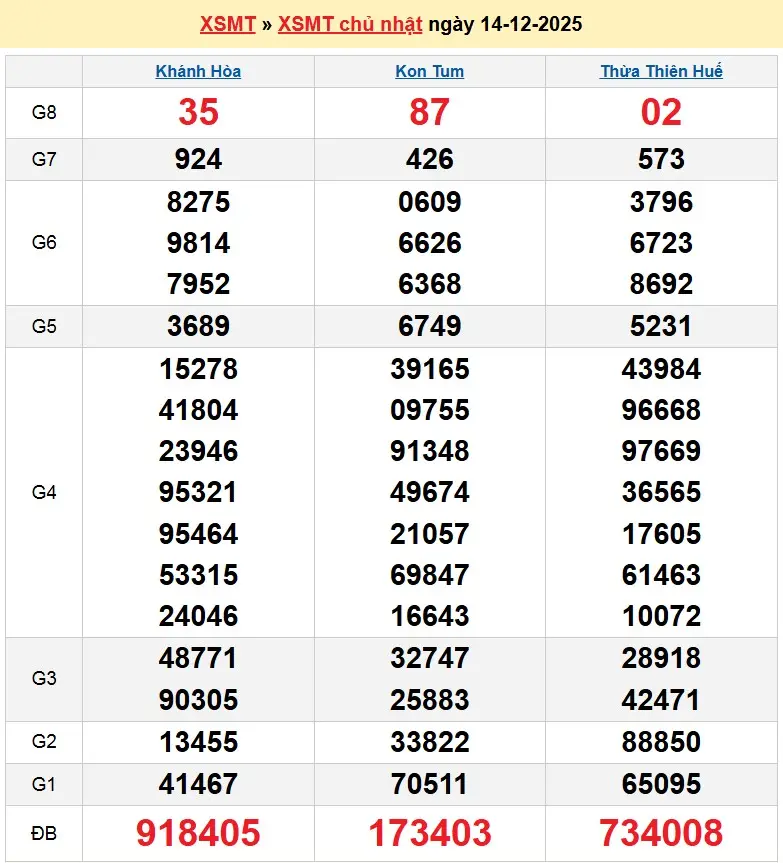The width and height of the screenshot is (783, 863).
Task: Click the G5 result 6749
Action: 430,326
